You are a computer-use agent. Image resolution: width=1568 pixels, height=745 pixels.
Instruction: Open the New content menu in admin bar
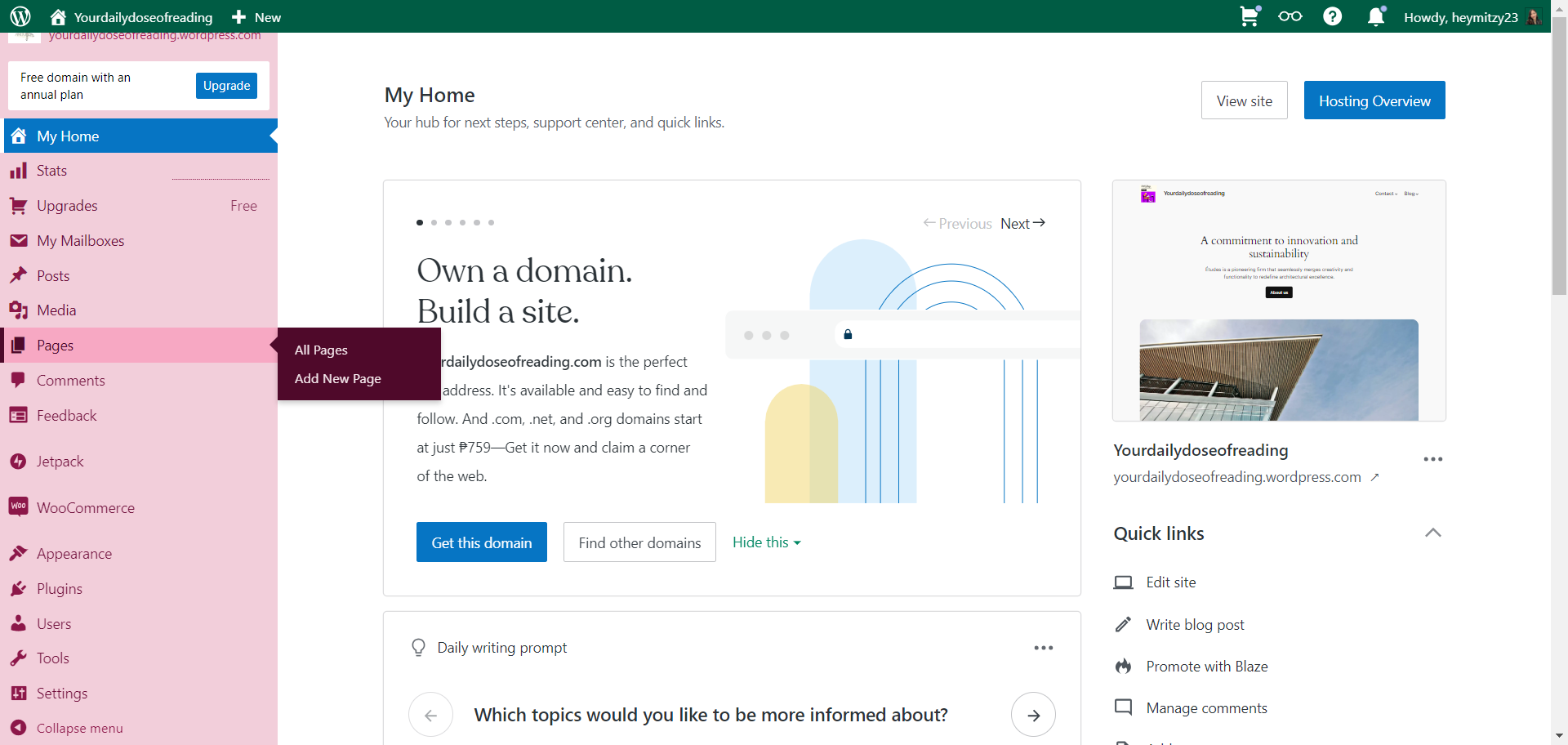(256, 17)
